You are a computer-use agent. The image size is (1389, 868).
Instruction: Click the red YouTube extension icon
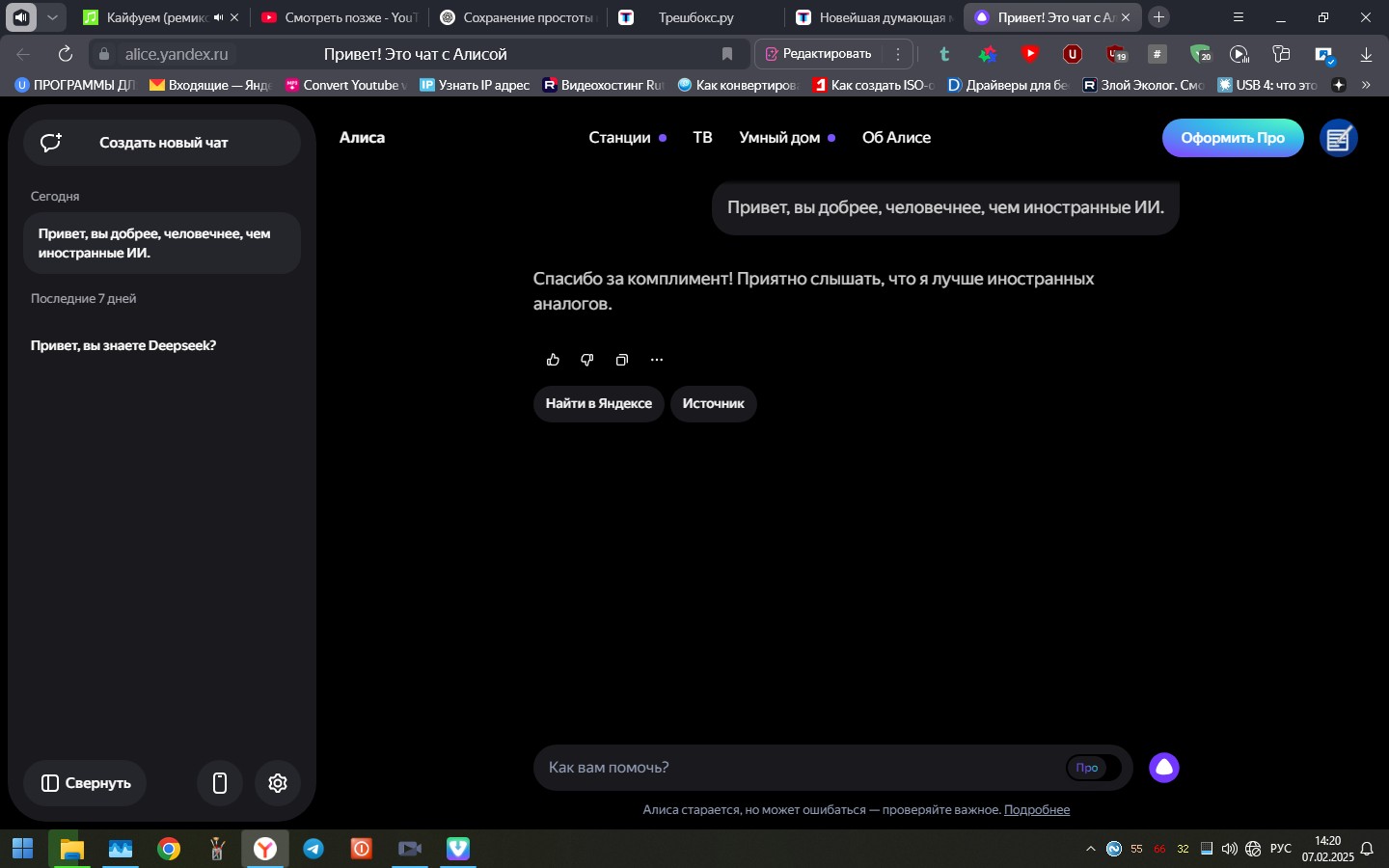1030,54
